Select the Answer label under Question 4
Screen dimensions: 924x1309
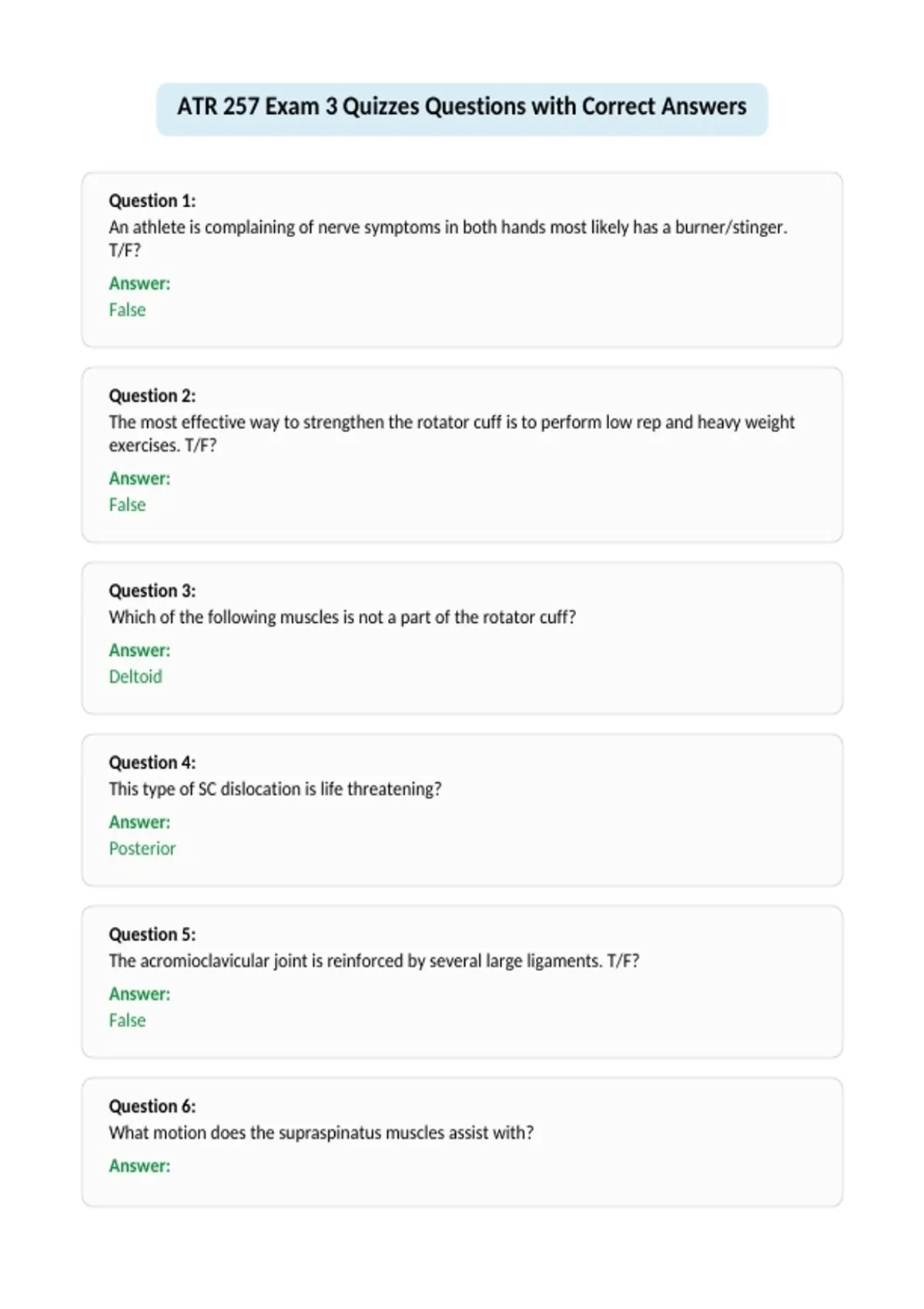[x=139, y=822]
